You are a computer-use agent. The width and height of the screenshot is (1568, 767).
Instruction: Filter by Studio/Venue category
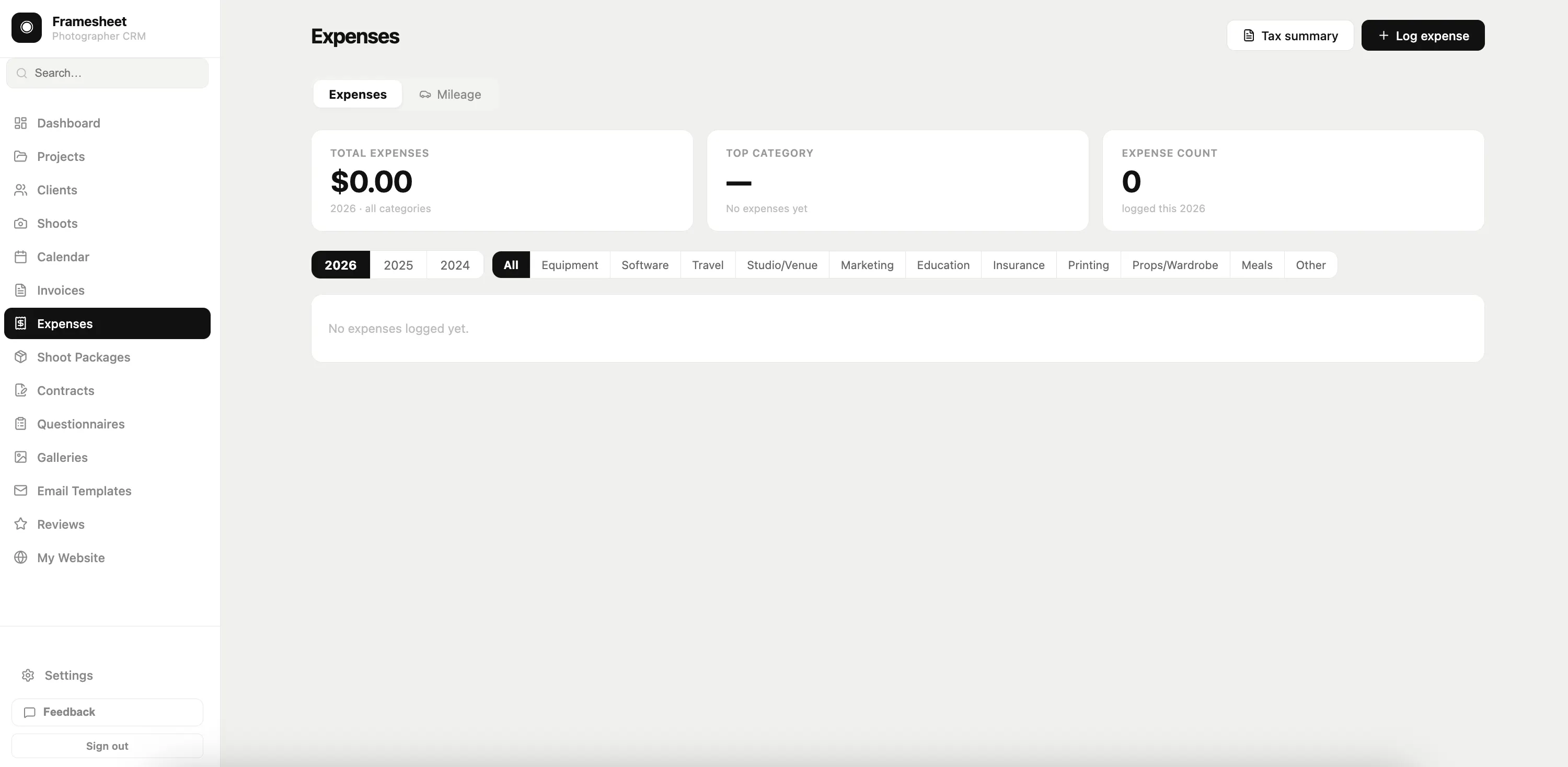(x=781, y=264)
